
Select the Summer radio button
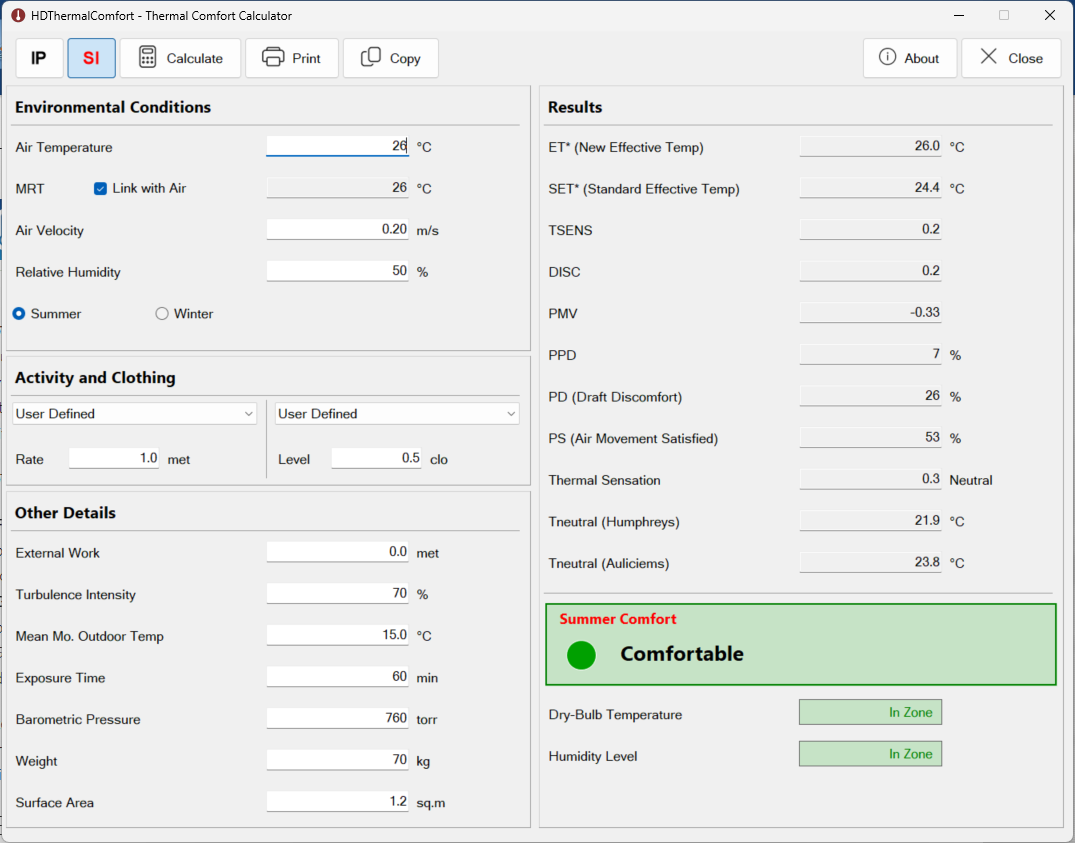[19, 314]
